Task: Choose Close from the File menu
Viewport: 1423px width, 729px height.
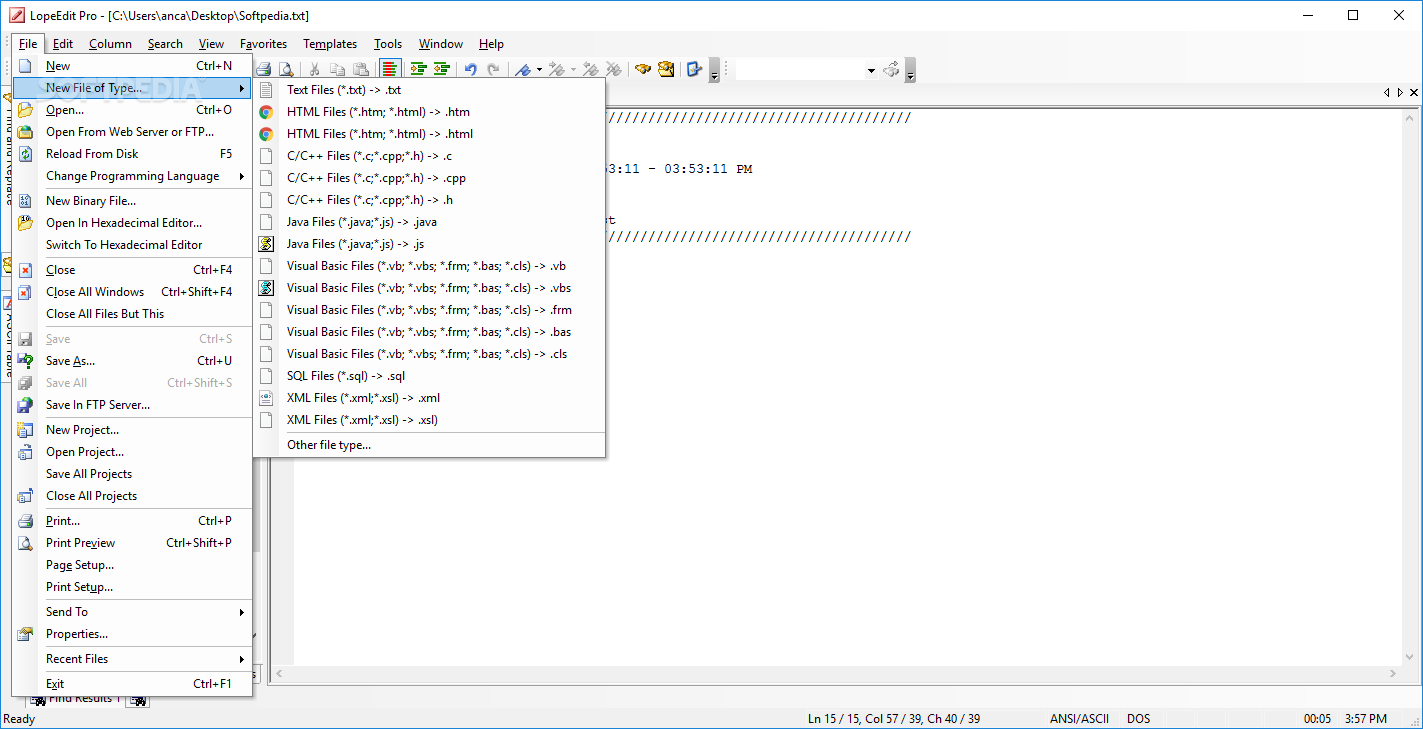Action: point(132,270)
